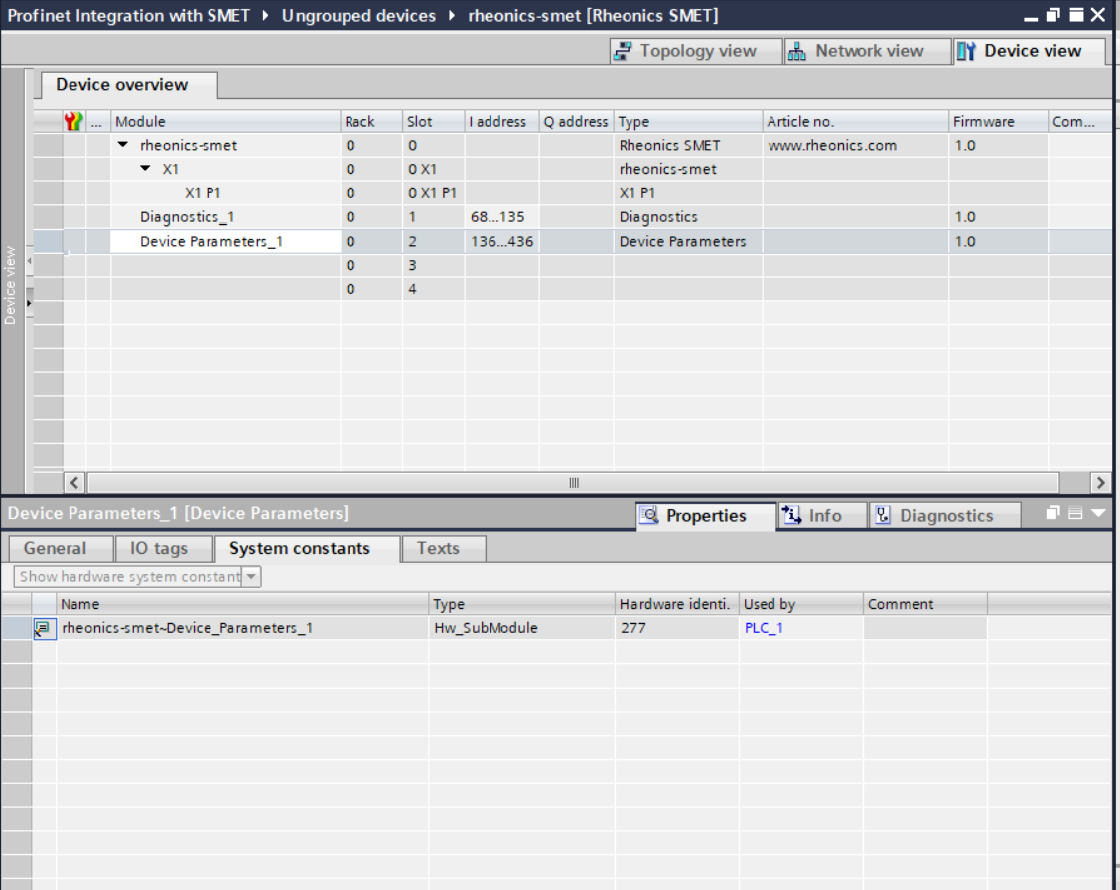Sort by the Module column header

click(226, 121)
